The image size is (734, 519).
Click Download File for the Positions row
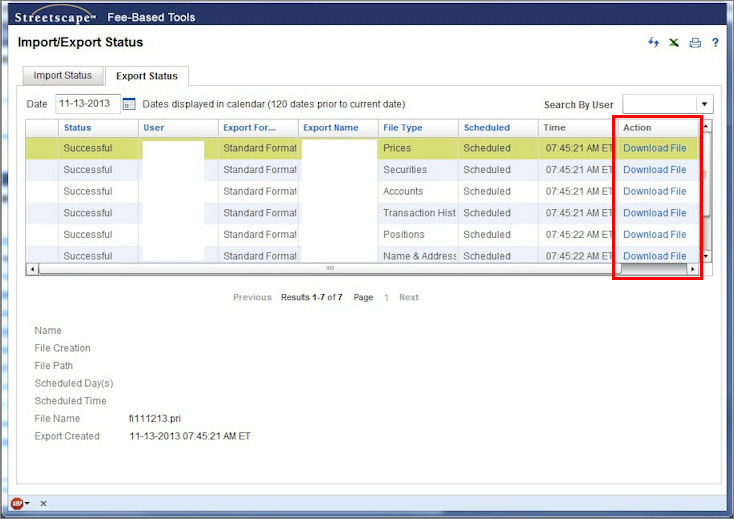tap(654, 235)
